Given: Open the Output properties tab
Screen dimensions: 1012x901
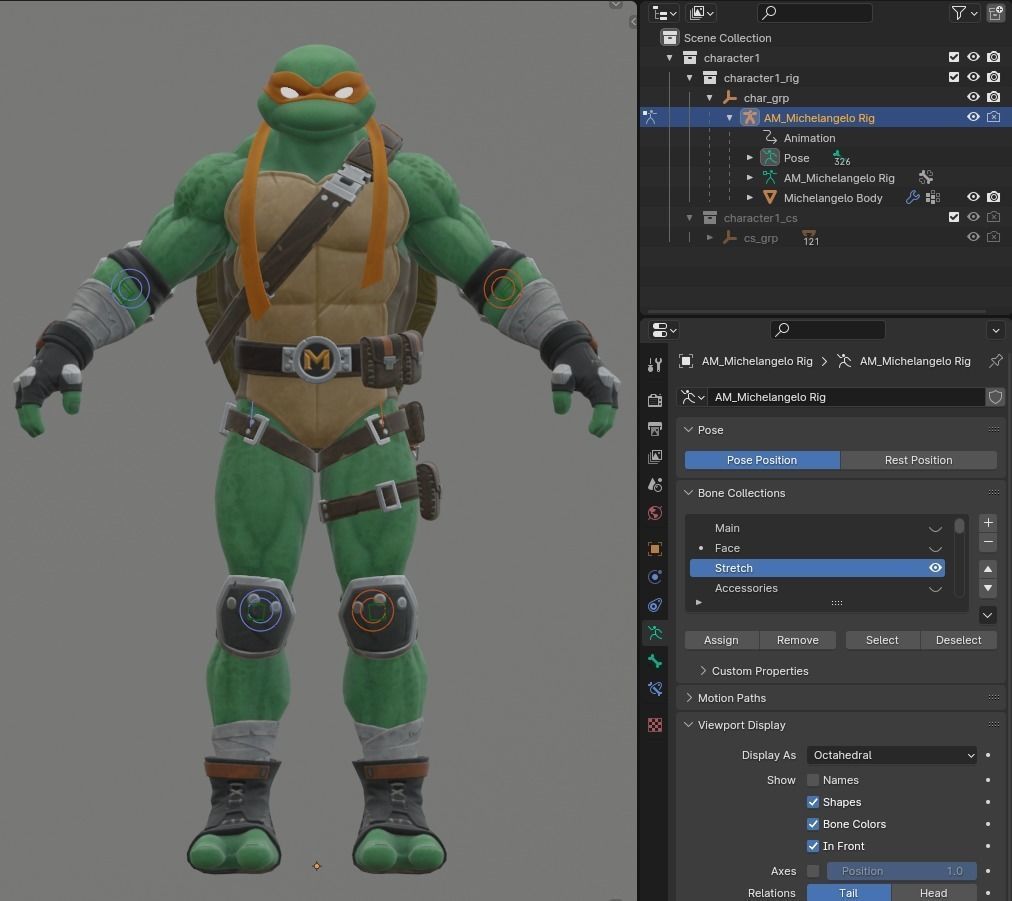Looking at the screenshot, I should coord(654,429).
